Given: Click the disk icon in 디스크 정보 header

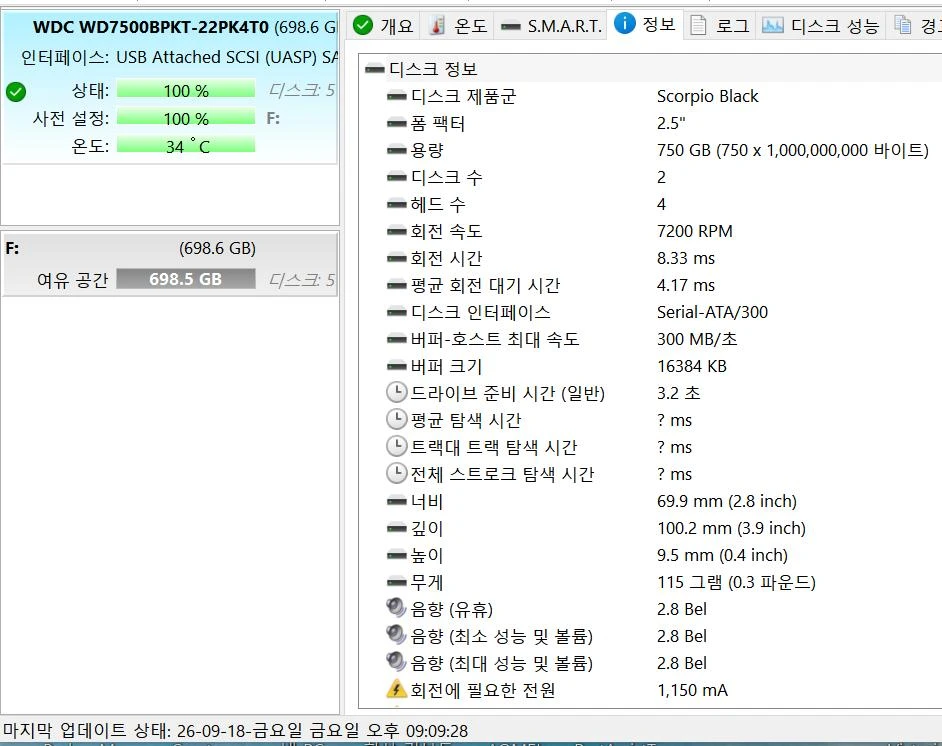Looking at the screenshot, I should pyautogui.click(x=375, y=69).
